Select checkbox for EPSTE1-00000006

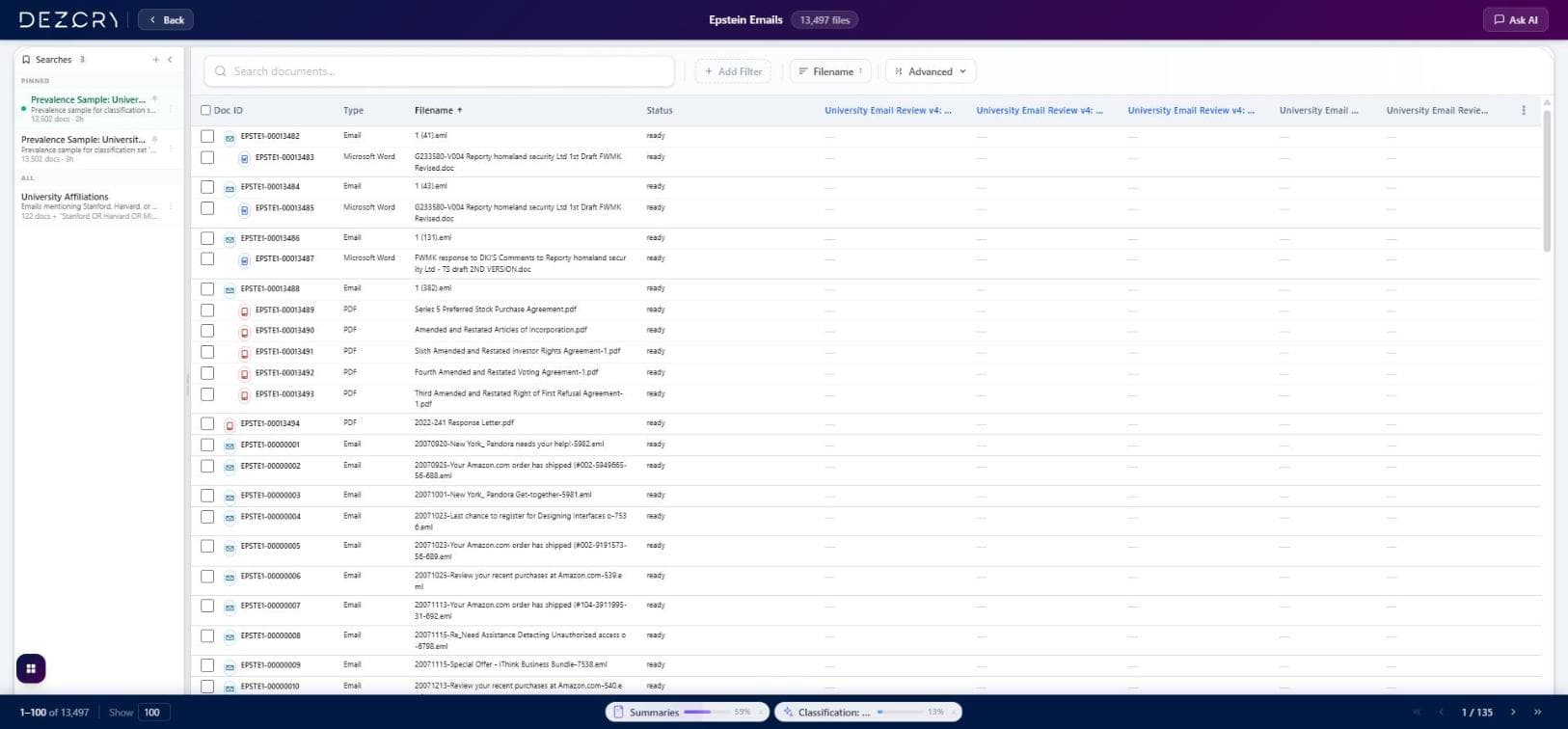tap(207, 576)
